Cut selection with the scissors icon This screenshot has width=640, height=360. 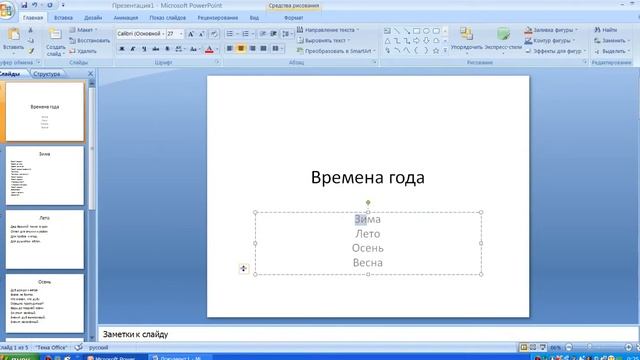pyautogui.click(x=31, y=30)
